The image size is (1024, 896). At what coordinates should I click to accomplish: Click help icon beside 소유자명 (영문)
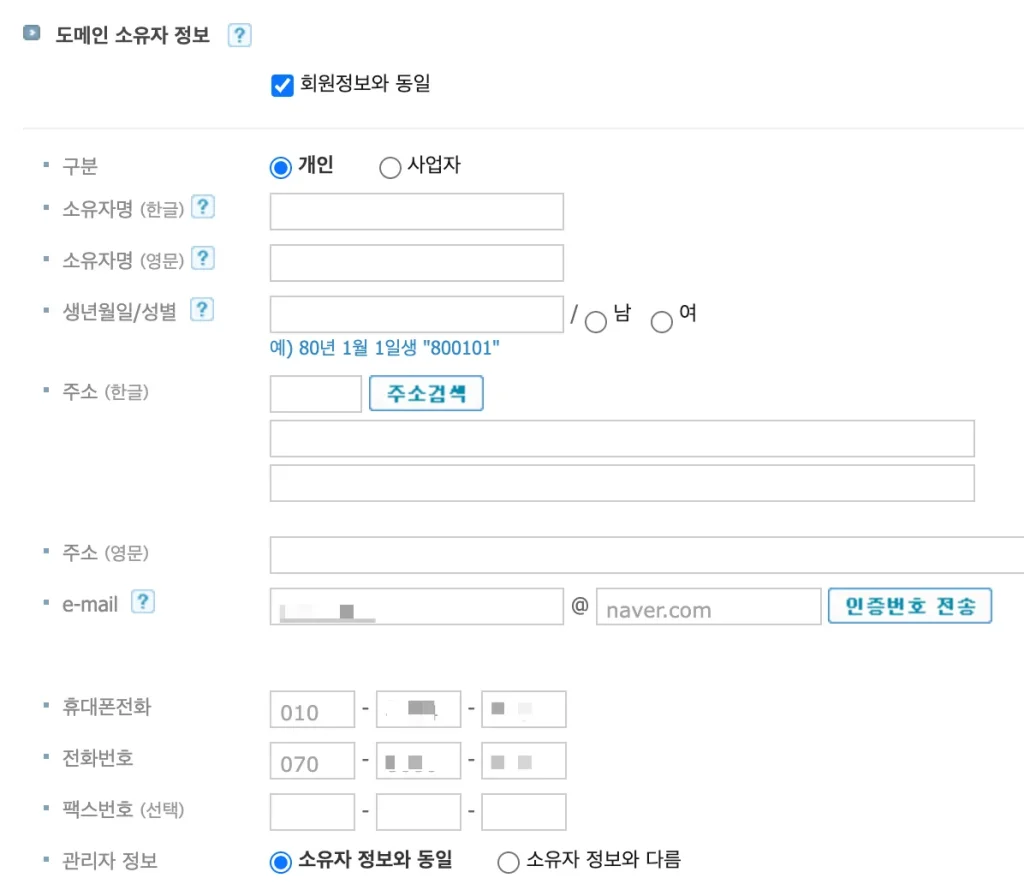point(203,259)
